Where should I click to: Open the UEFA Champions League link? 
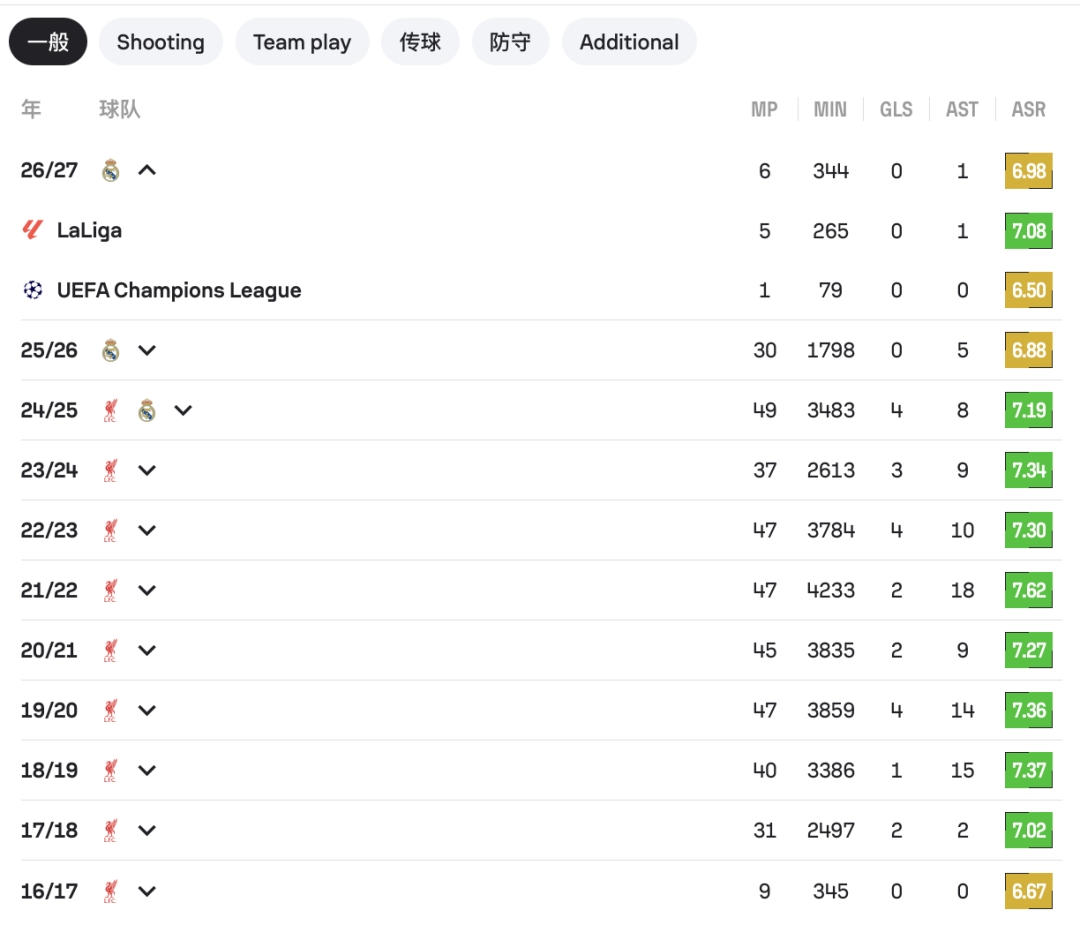pos(179,290)
